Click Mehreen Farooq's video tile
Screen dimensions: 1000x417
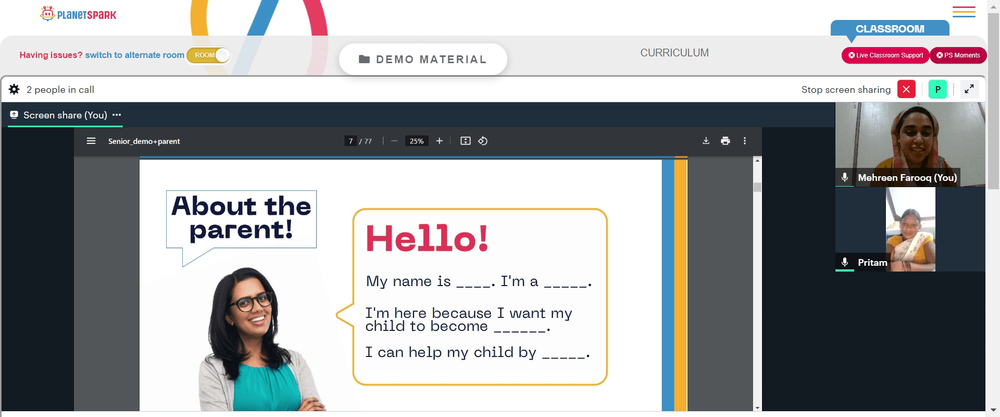click(910, 145)
